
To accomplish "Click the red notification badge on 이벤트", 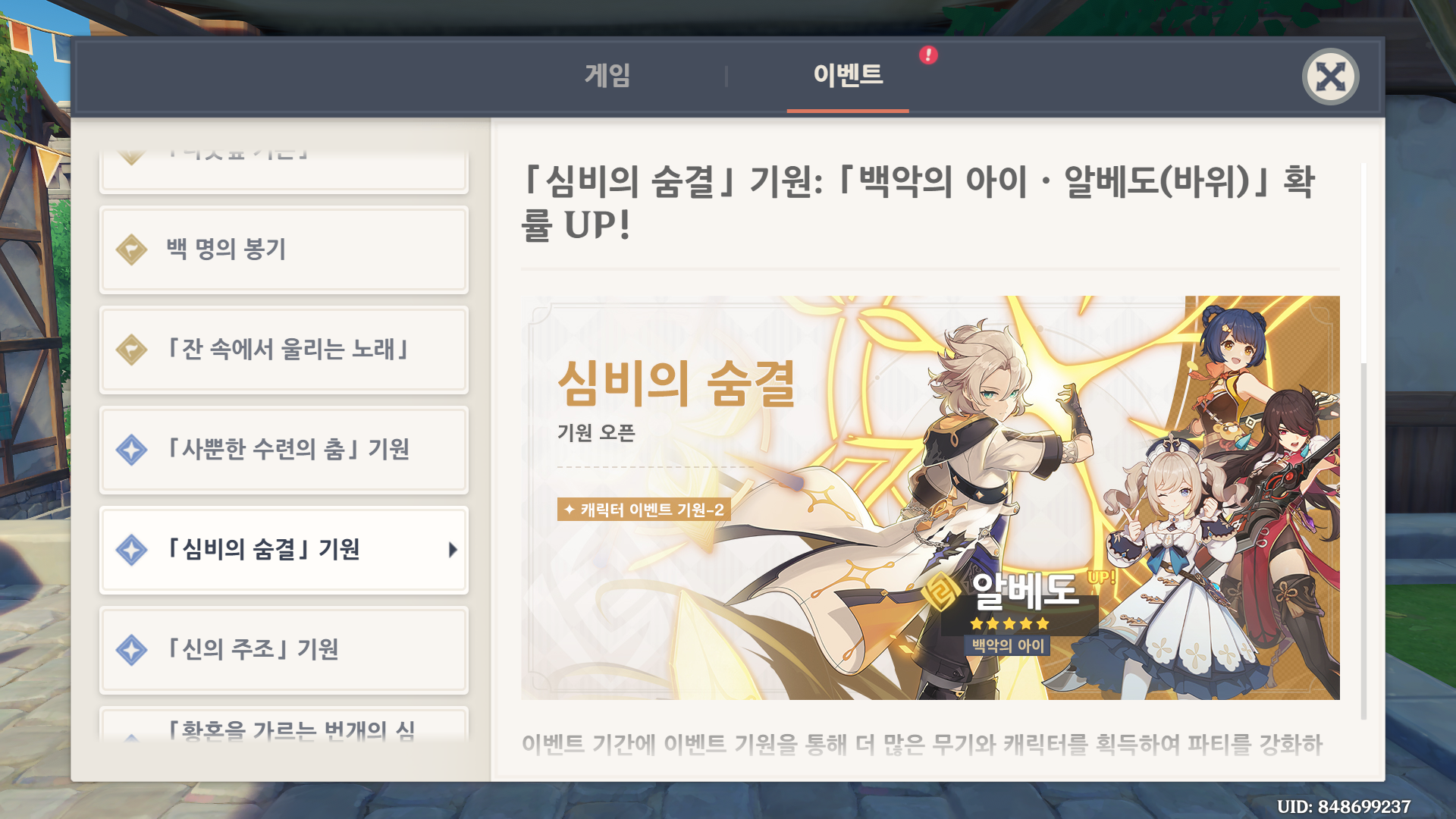I will 928,55.
